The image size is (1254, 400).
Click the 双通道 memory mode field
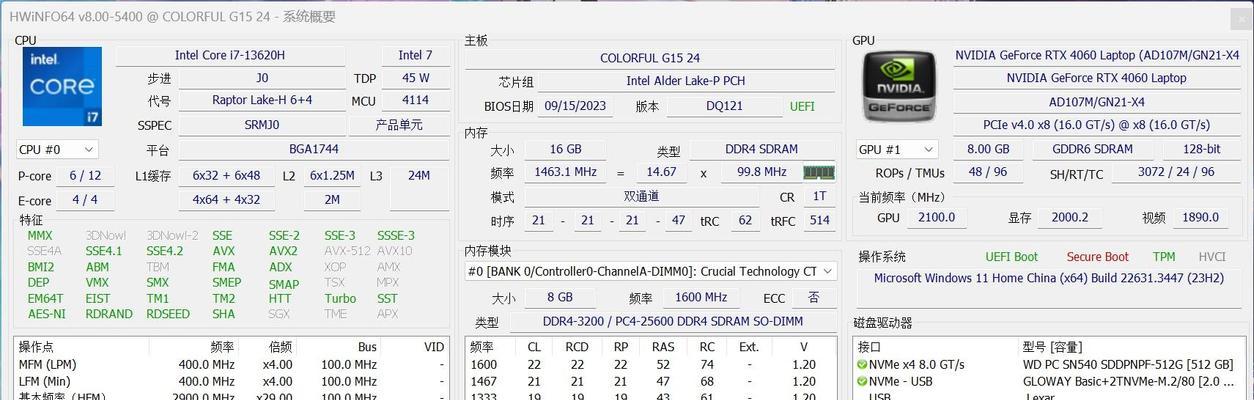tap(640, 197)
